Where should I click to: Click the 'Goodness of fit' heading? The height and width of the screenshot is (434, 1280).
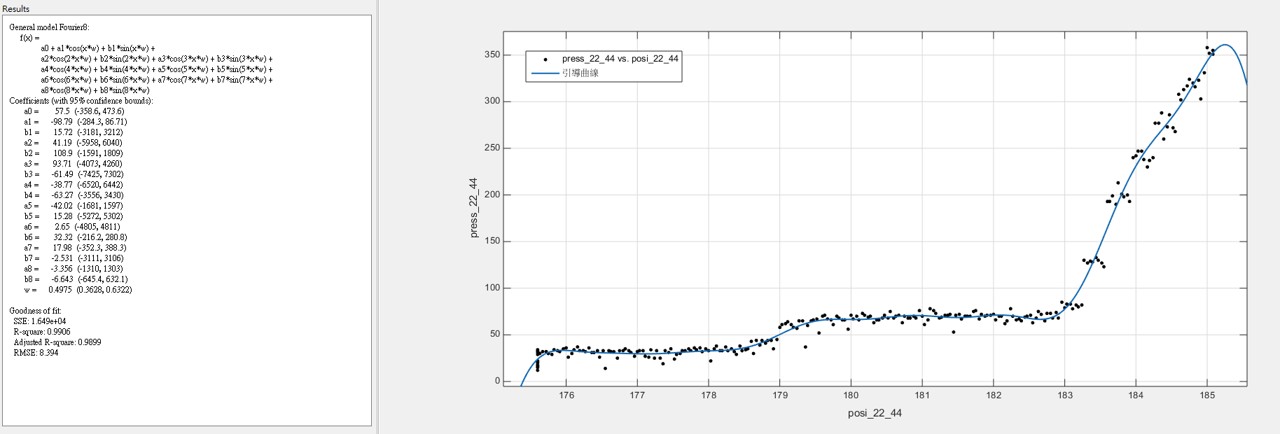37,311
